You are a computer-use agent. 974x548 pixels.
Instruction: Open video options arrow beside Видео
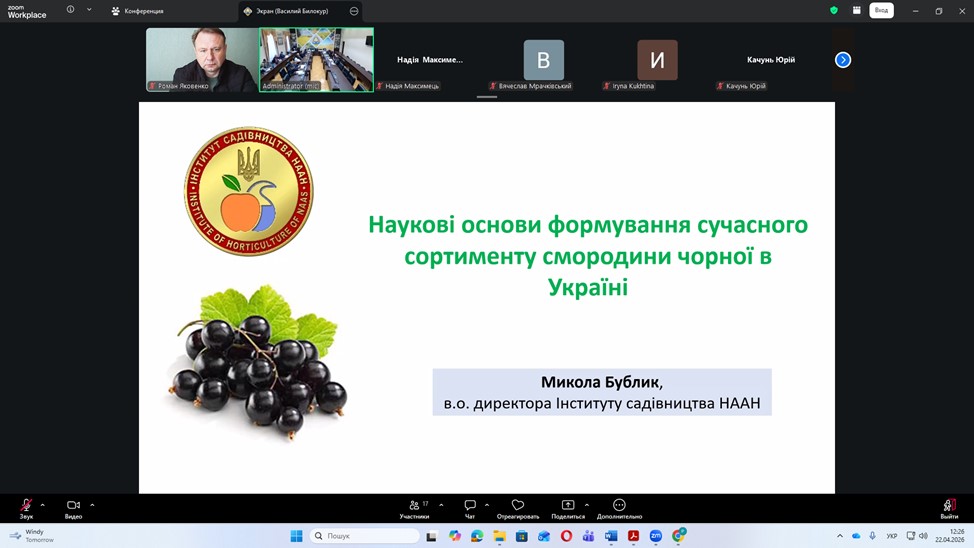click(x=92, y=504)
